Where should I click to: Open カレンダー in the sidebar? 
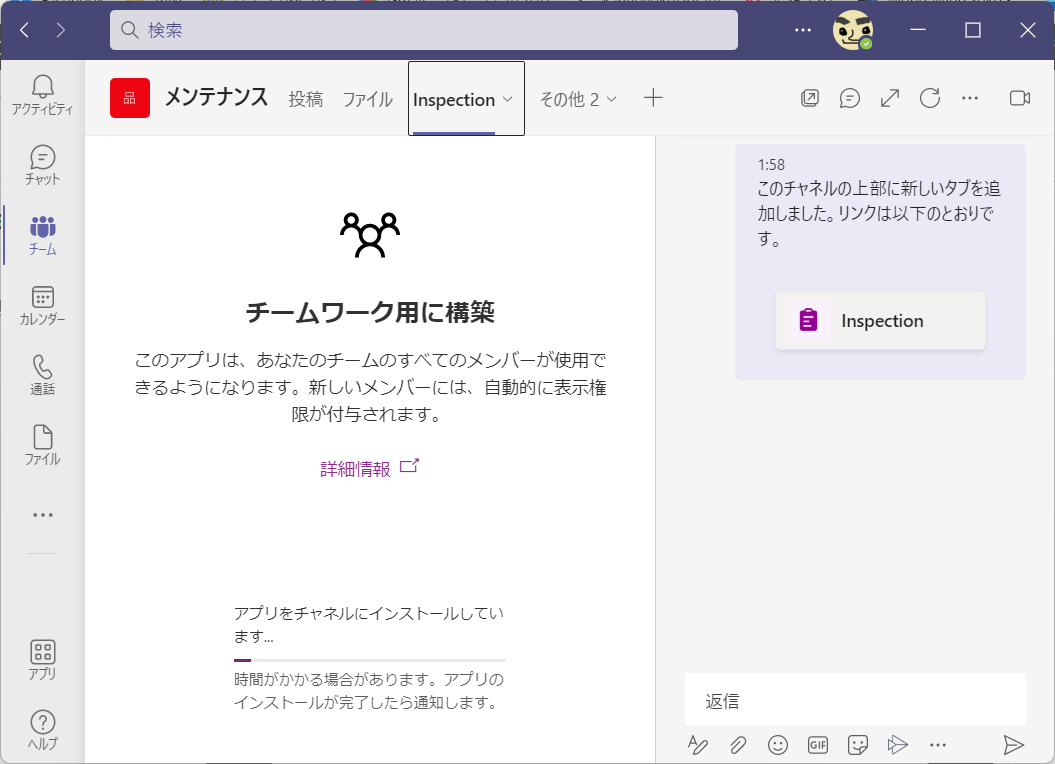(42, 306)
